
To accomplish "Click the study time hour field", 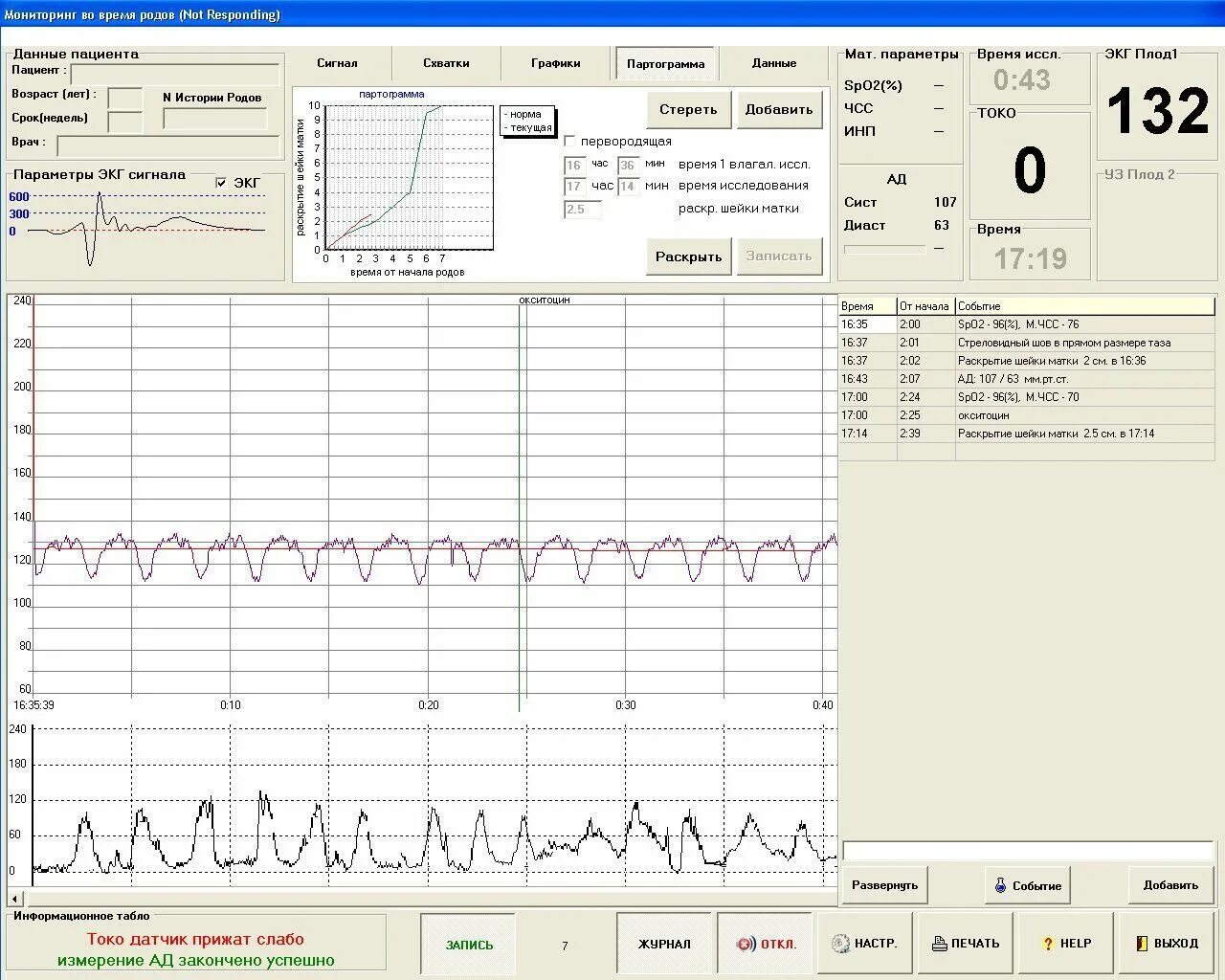I will (x=574, y=187).
